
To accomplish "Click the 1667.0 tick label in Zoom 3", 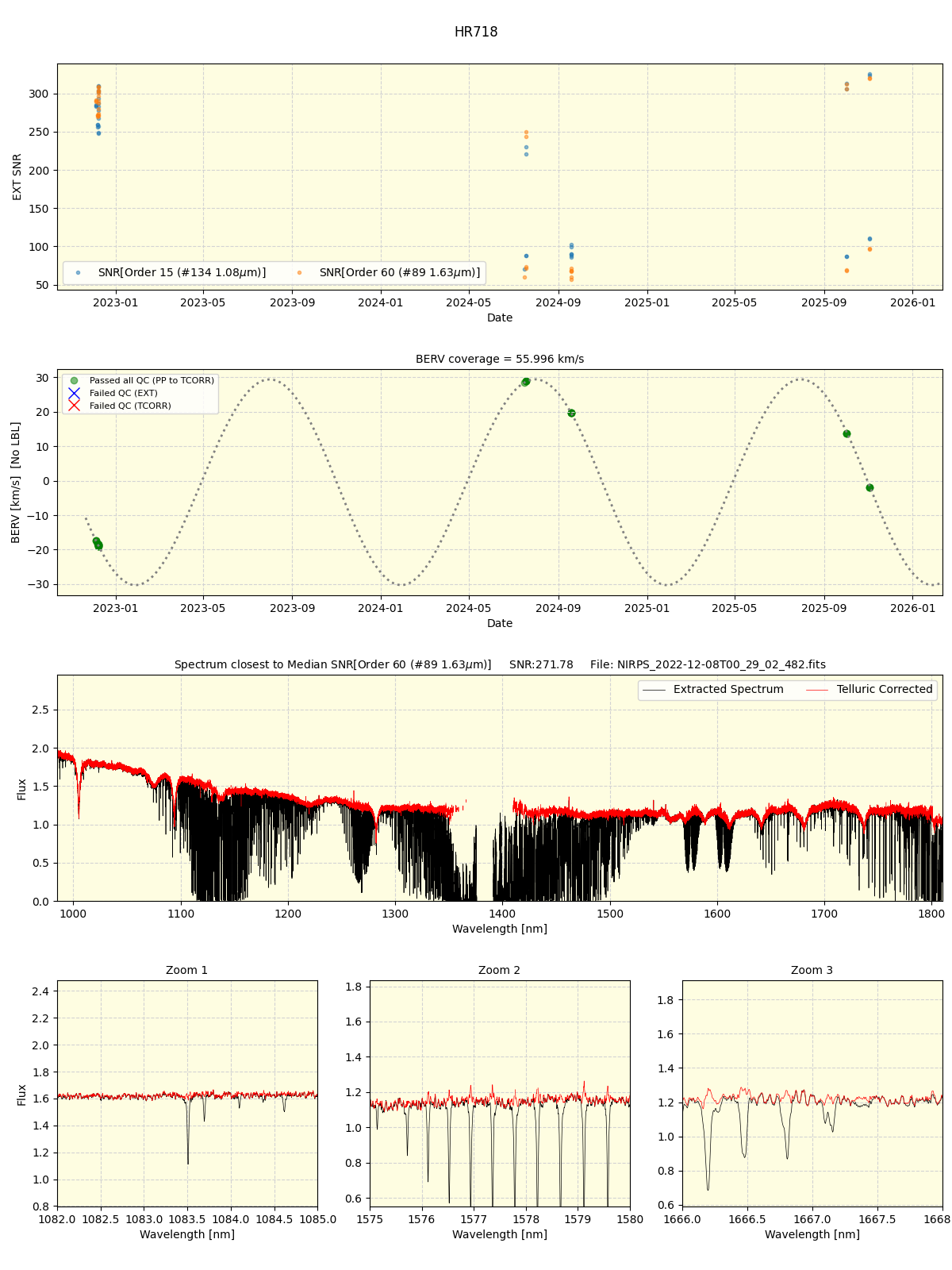I will click(812, 1218).
